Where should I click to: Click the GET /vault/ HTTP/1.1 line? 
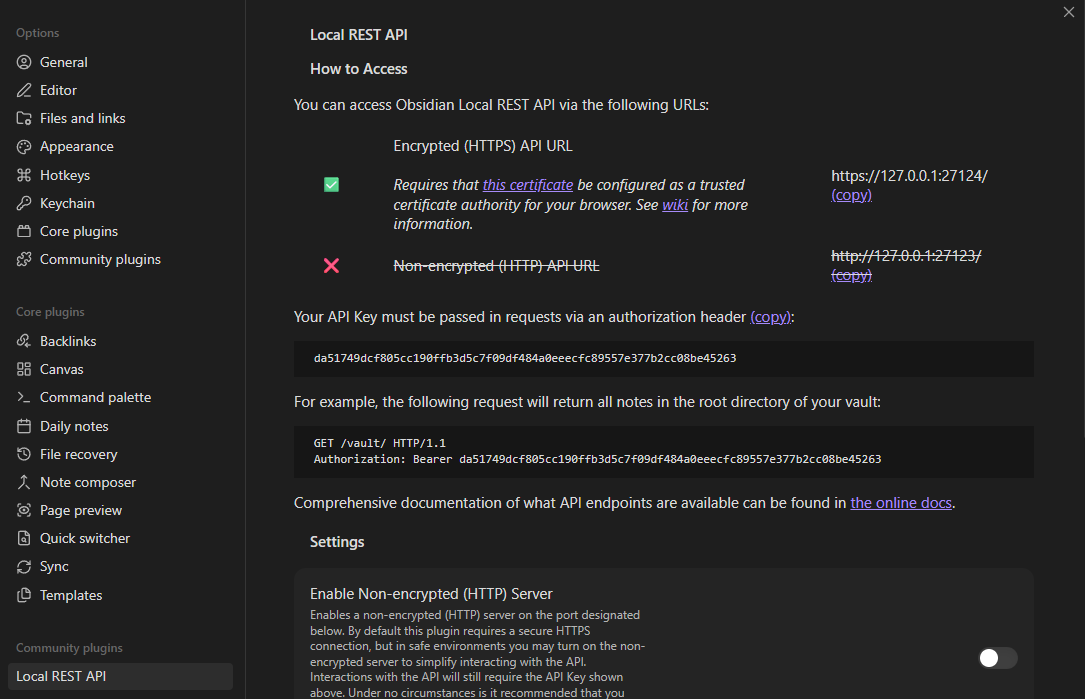click(380, 443)
